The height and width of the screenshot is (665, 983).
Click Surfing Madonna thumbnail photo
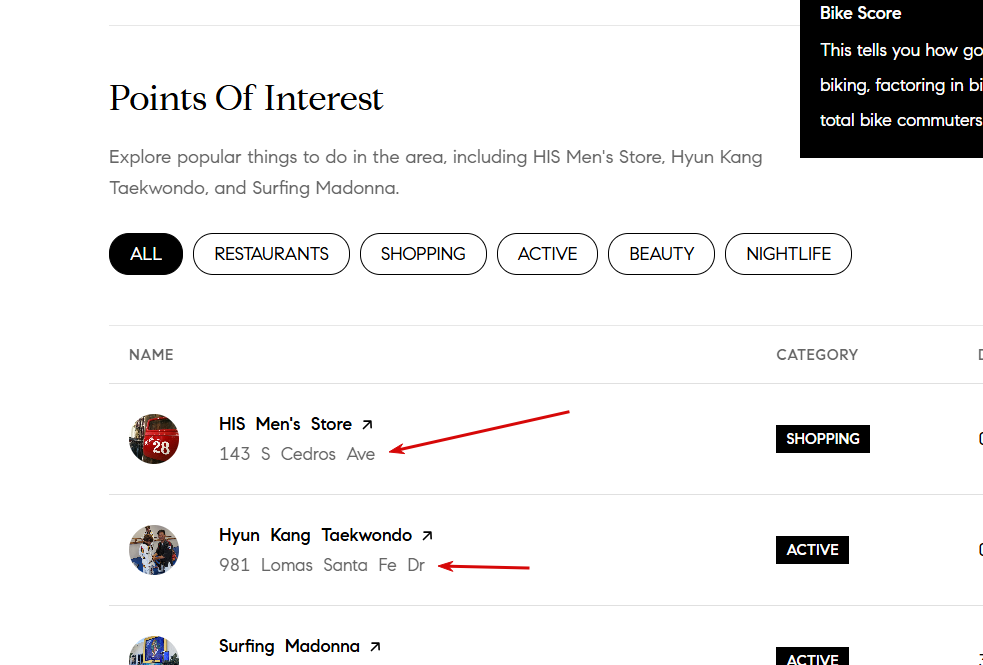[x=154, y=653]
